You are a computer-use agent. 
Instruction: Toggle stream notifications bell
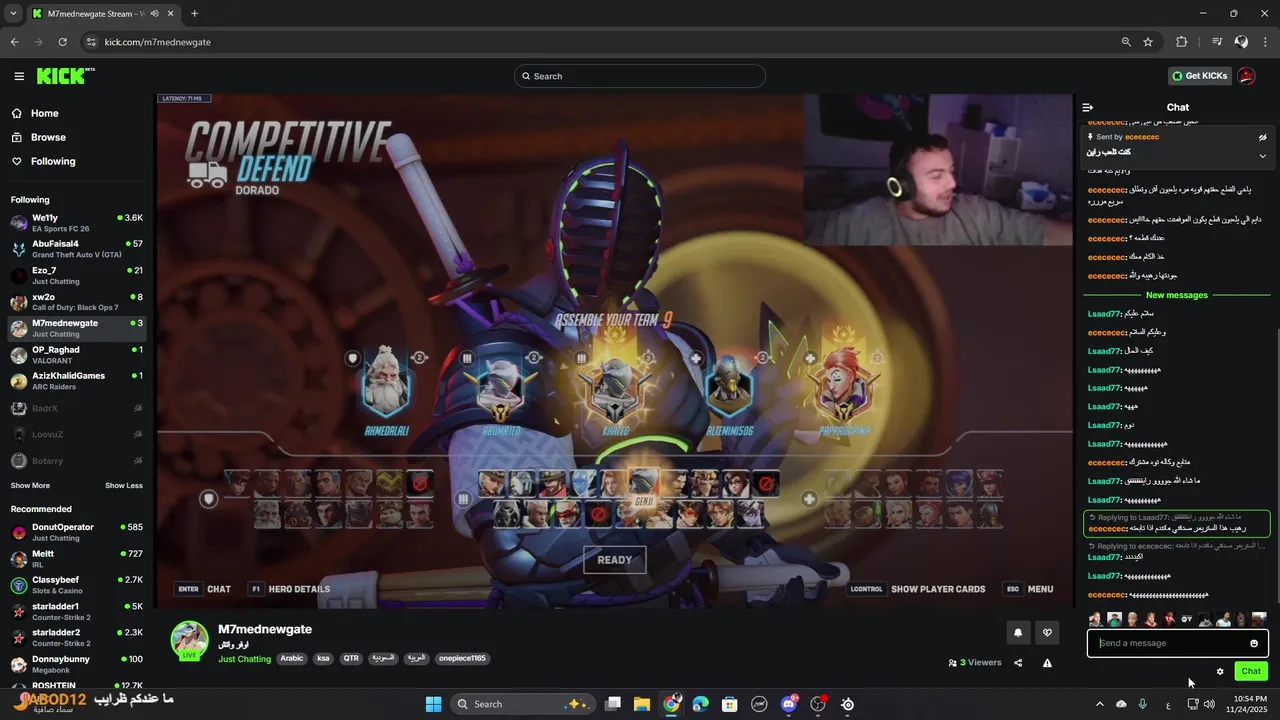pyautogui.click(x=1018, y=632)
